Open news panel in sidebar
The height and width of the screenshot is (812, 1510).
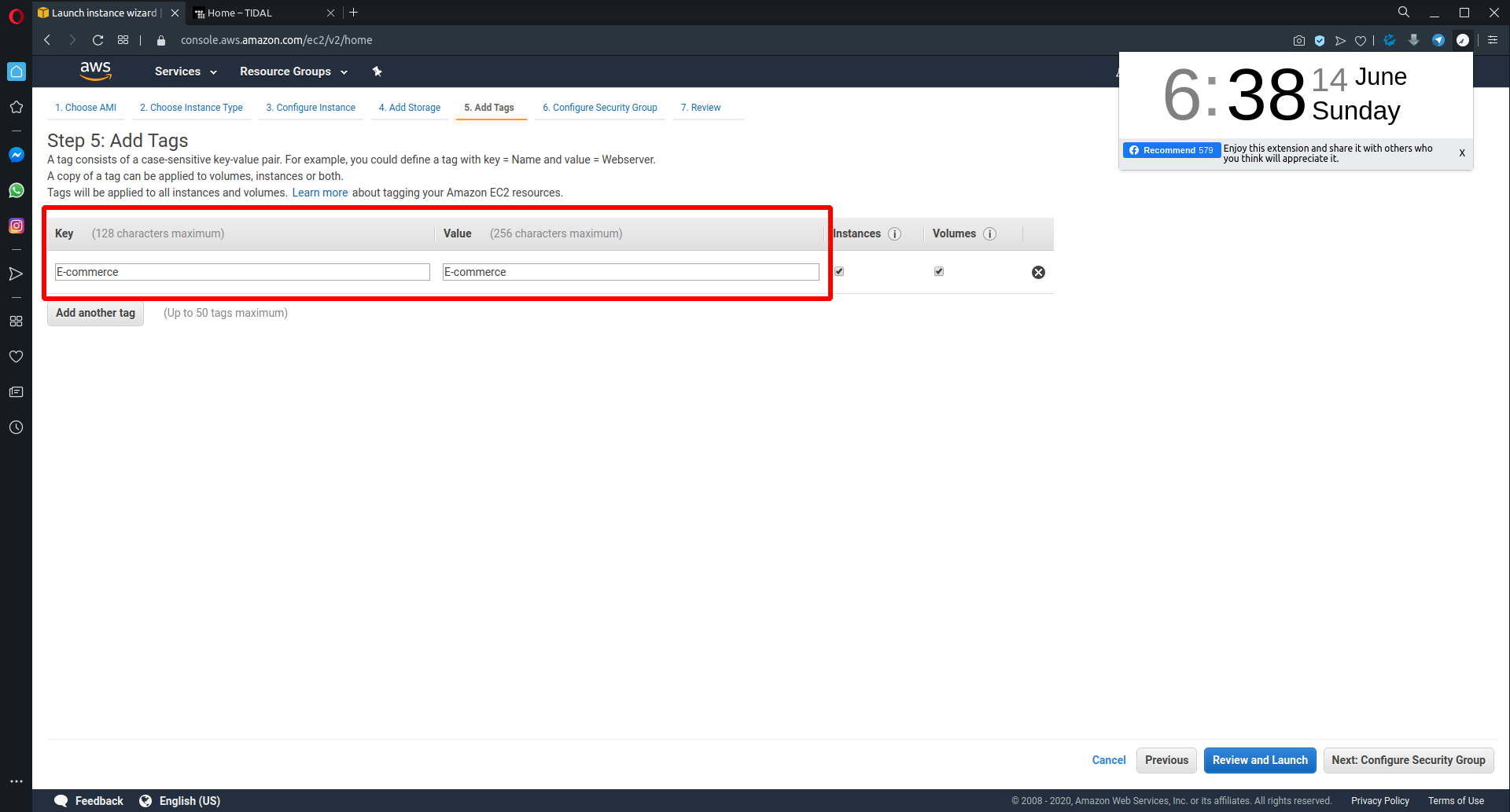(16, 391)
